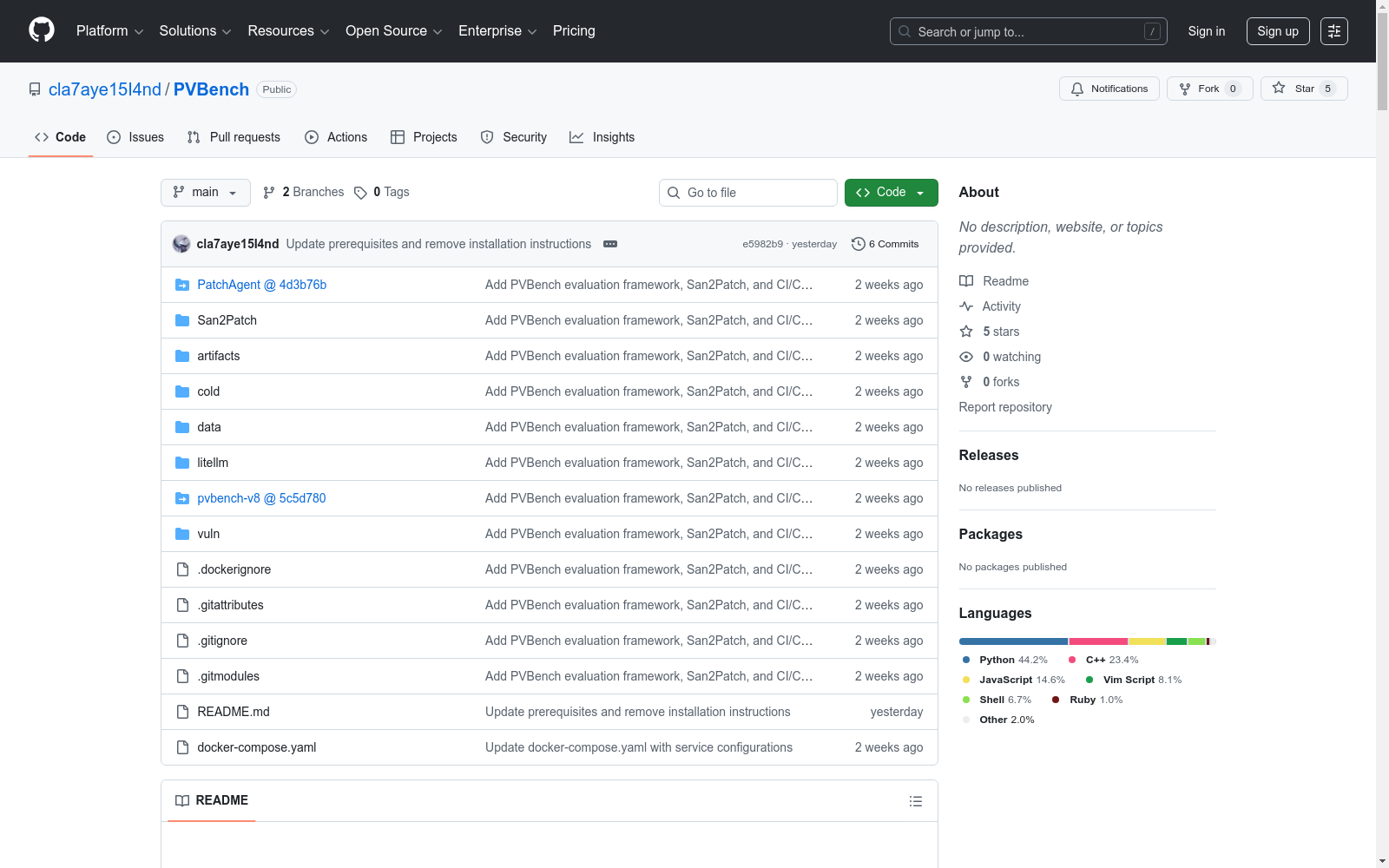The width and height of the screenshot is (1389, 868).
Task: Open the data folder
Action: (x=209, y=427)
